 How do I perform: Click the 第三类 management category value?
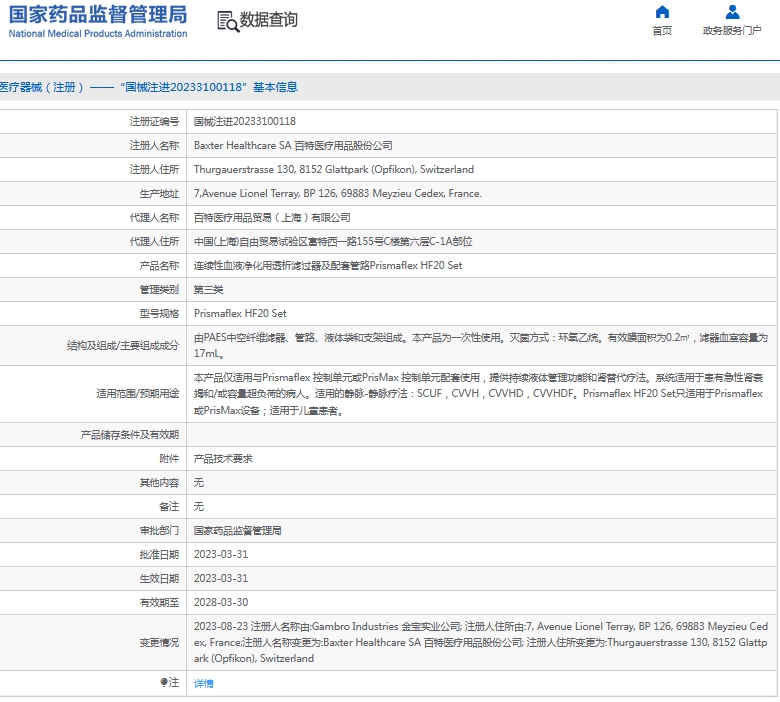point(208,290)
